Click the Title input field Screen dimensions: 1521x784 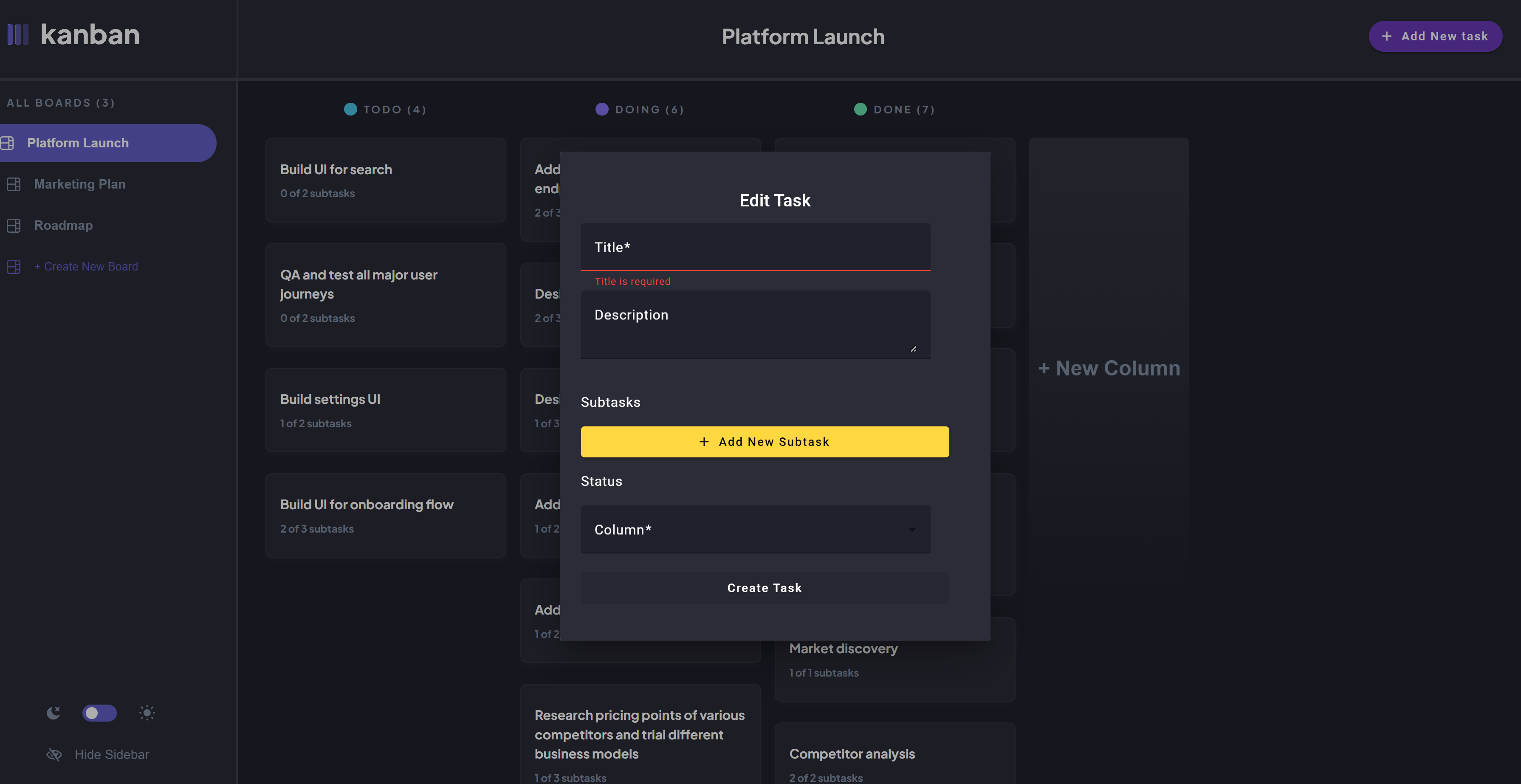coord(755,247)
